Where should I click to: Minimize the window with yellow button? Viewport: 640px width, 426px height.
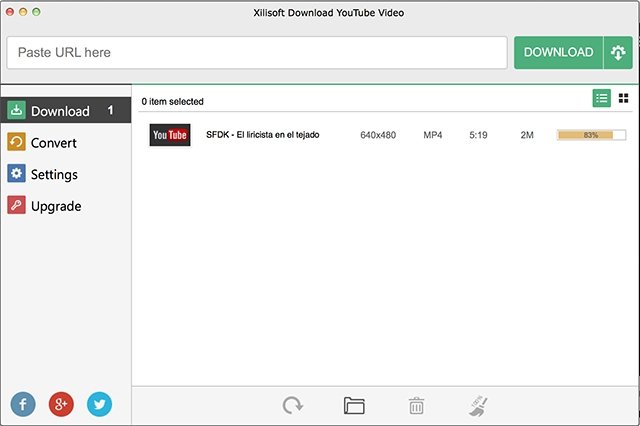click(x=23, y=12)
